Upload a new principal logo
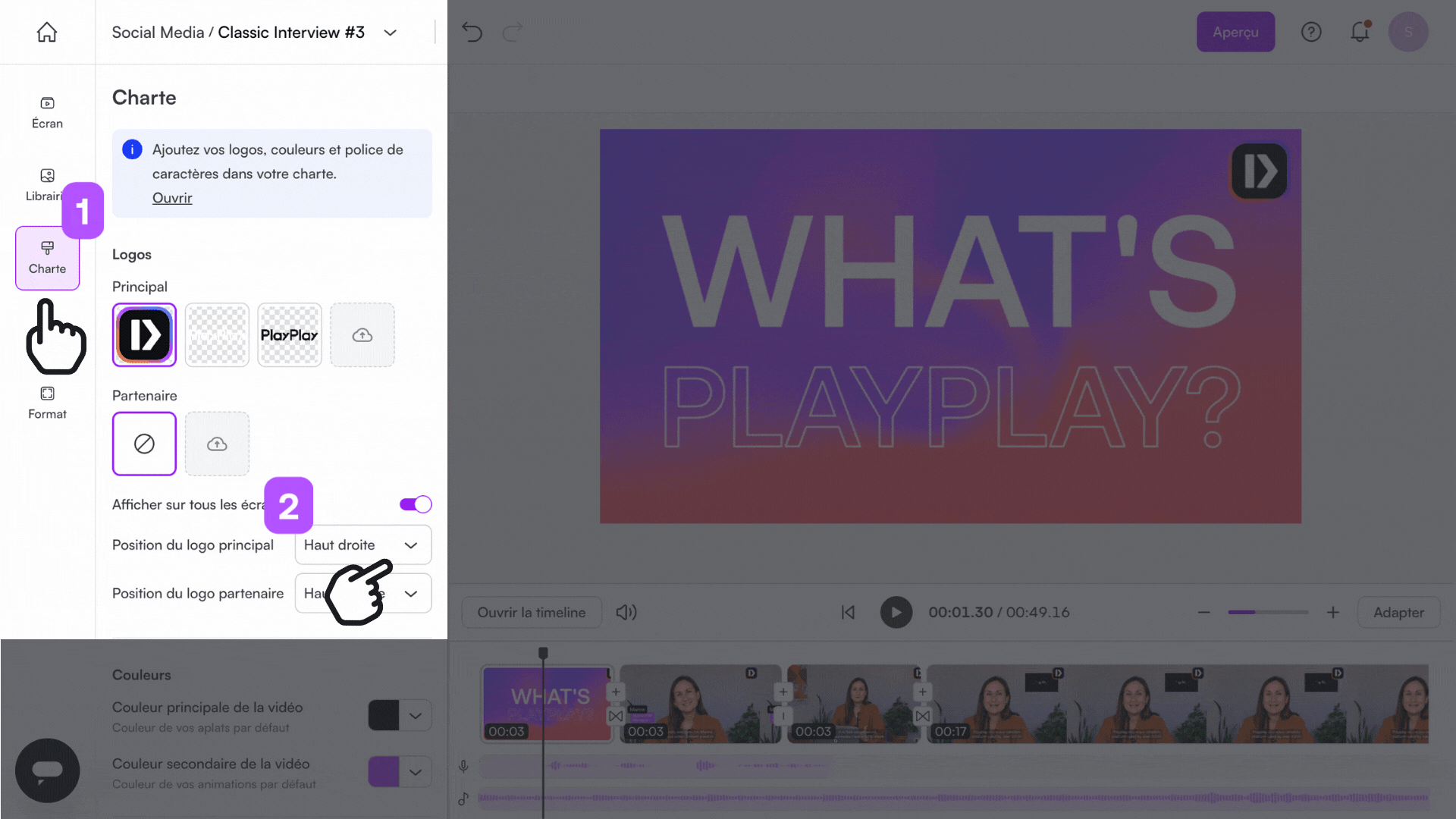 click(362, 335)
